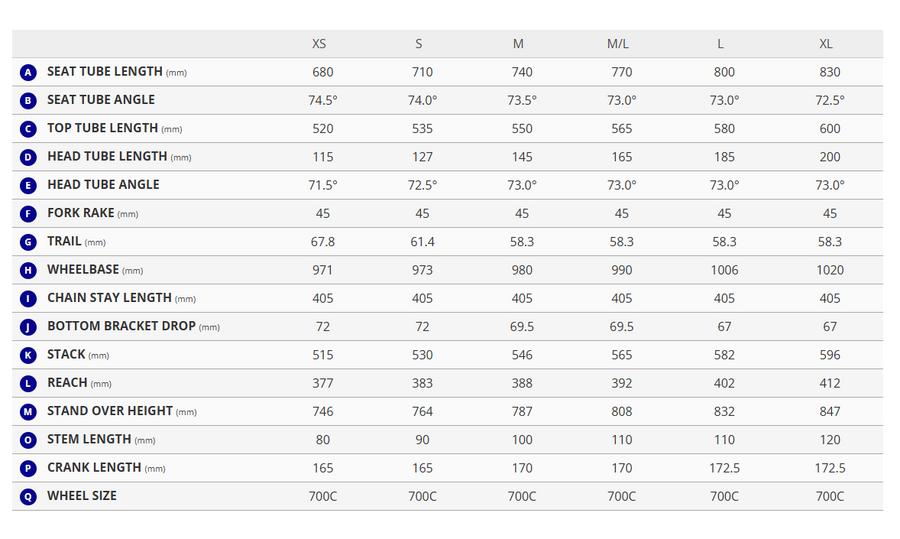Click the D icon next to Head Tube Length

point(28,157)
